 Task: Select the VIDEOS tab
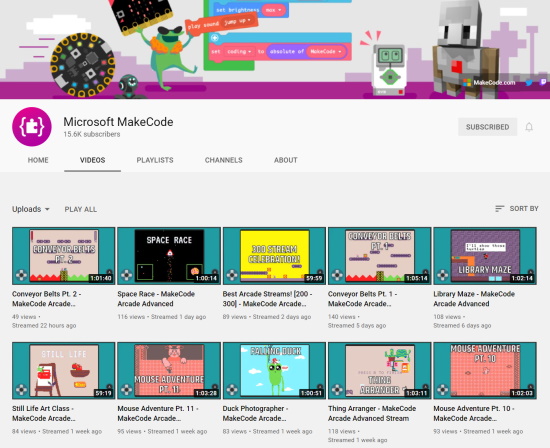pos(93,160)
